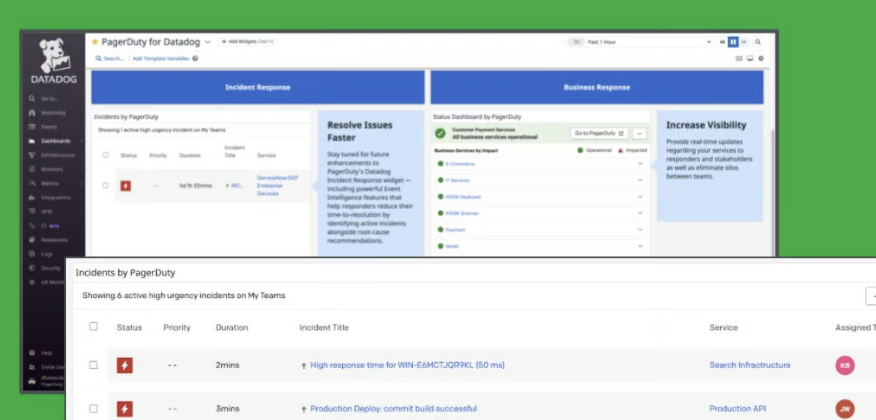The height and width of the screenshot is (420, 876).
Task: Select all checkbox in small Incidents widget header
Action: (x=105, y=155)
